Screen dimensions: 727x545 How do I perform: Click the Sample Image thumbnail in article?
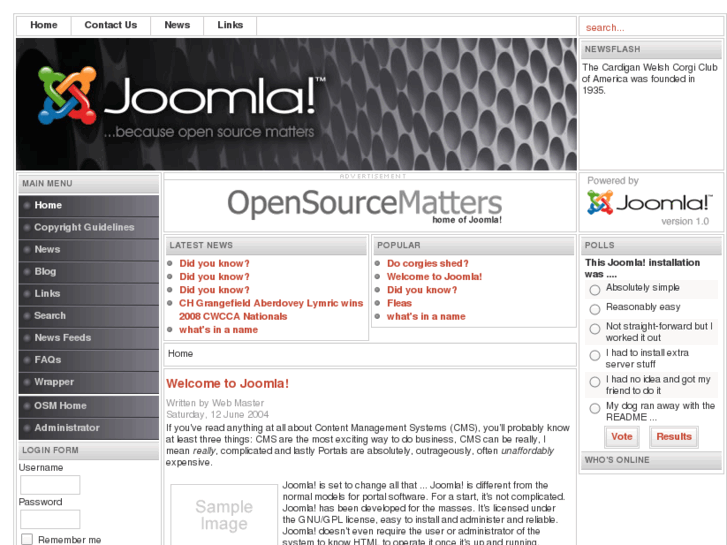tap(224, 515)
